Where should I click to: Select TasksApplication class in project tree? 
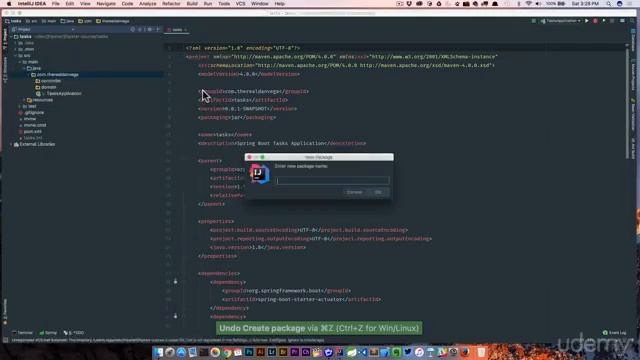coord(59,94)
